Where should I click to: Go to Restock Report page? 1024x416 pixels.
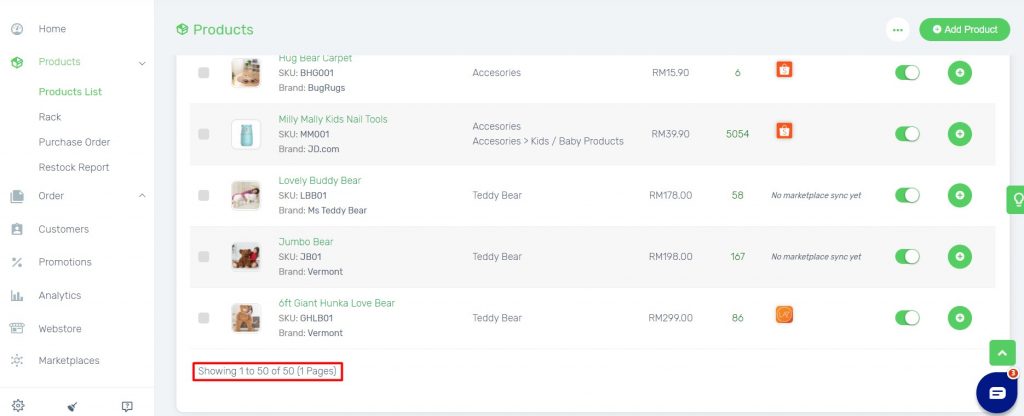74,167
